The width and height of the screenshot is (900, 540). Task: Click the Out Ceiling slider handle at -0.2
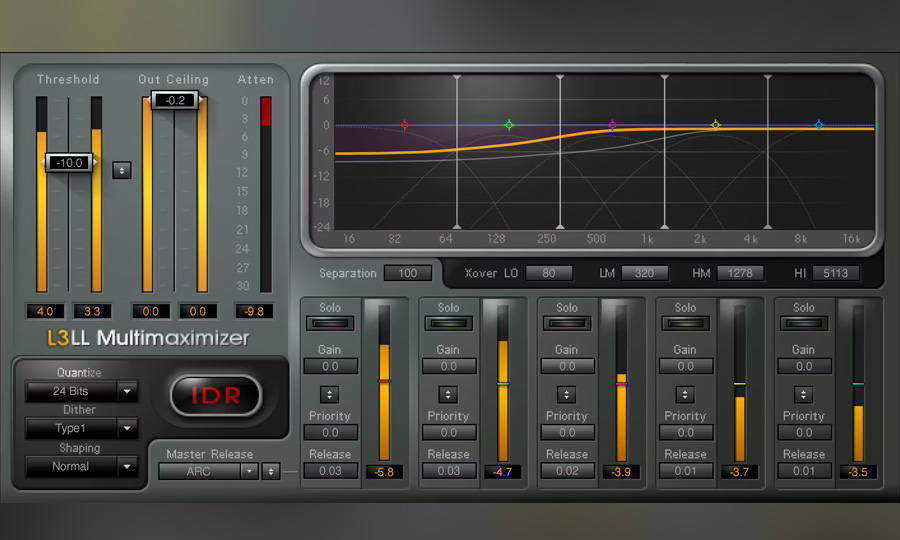pyautogui.click(x=175, y=99)
